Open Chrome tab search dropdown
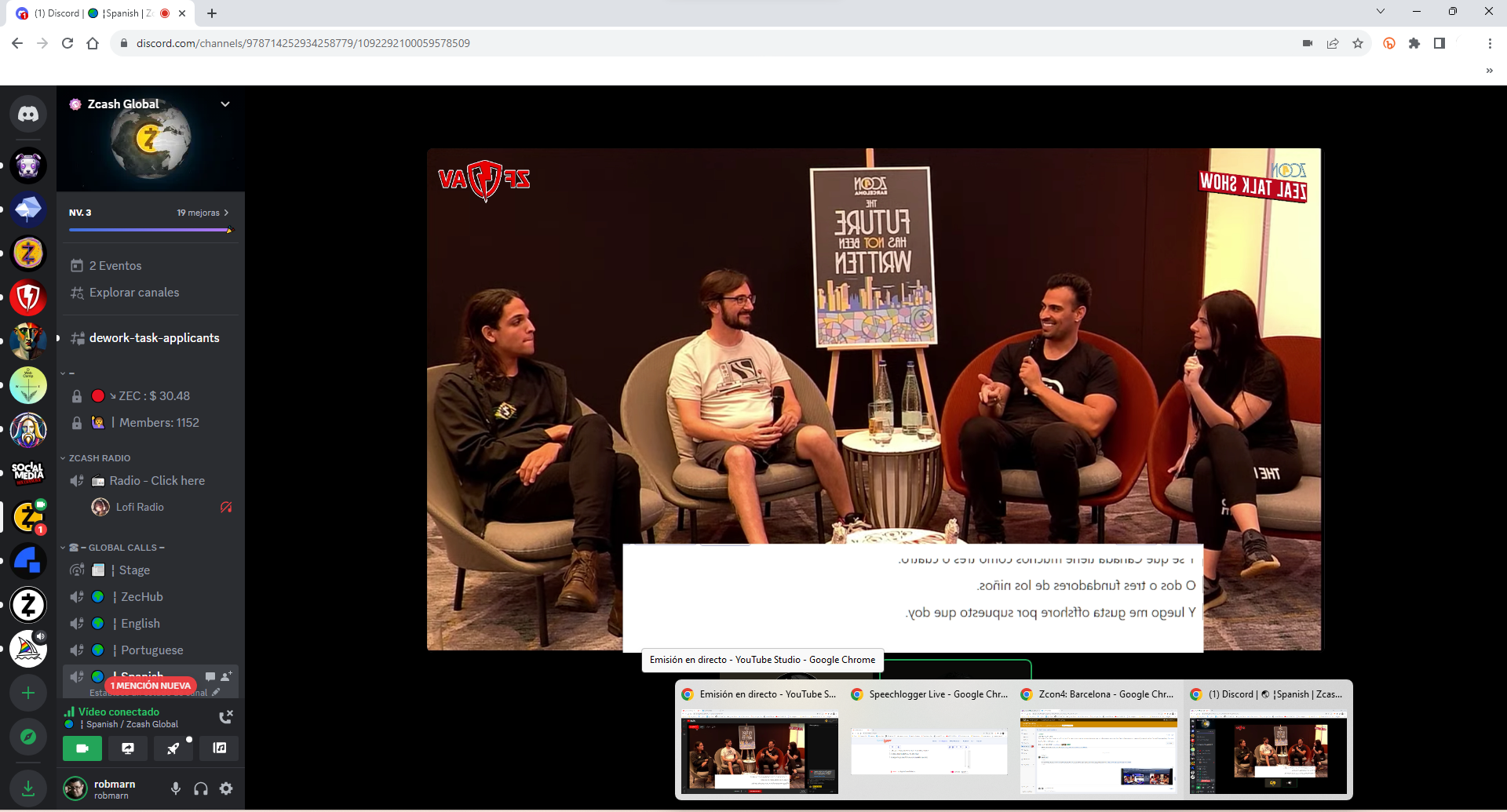1507x812 pixels. pos(1380,11)
